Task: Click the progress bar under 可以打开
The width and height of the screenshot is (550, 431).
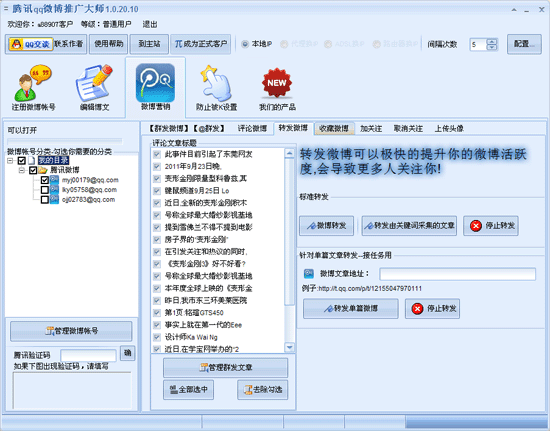Action: [65, 141]
